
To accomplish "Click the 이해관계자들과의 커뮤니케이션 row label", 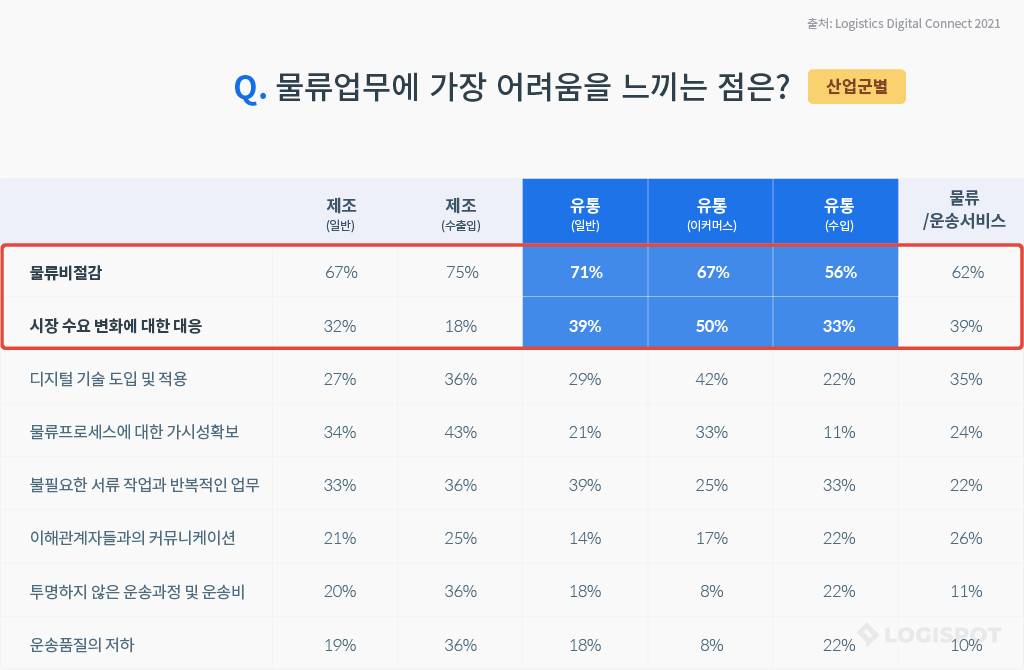I will pyautogui.click(x=133, y=538).
